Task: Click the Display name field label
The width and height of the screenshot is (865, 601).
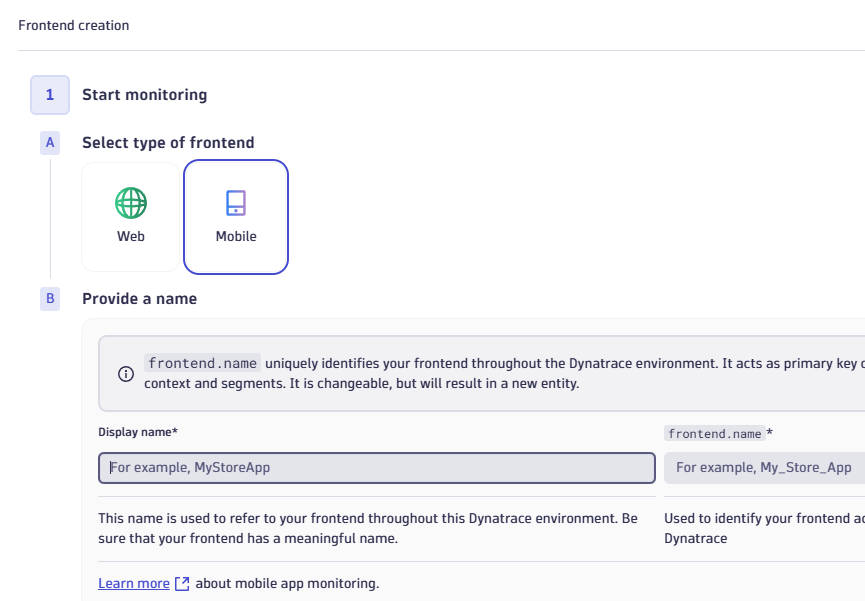Action: click(138, 432)
